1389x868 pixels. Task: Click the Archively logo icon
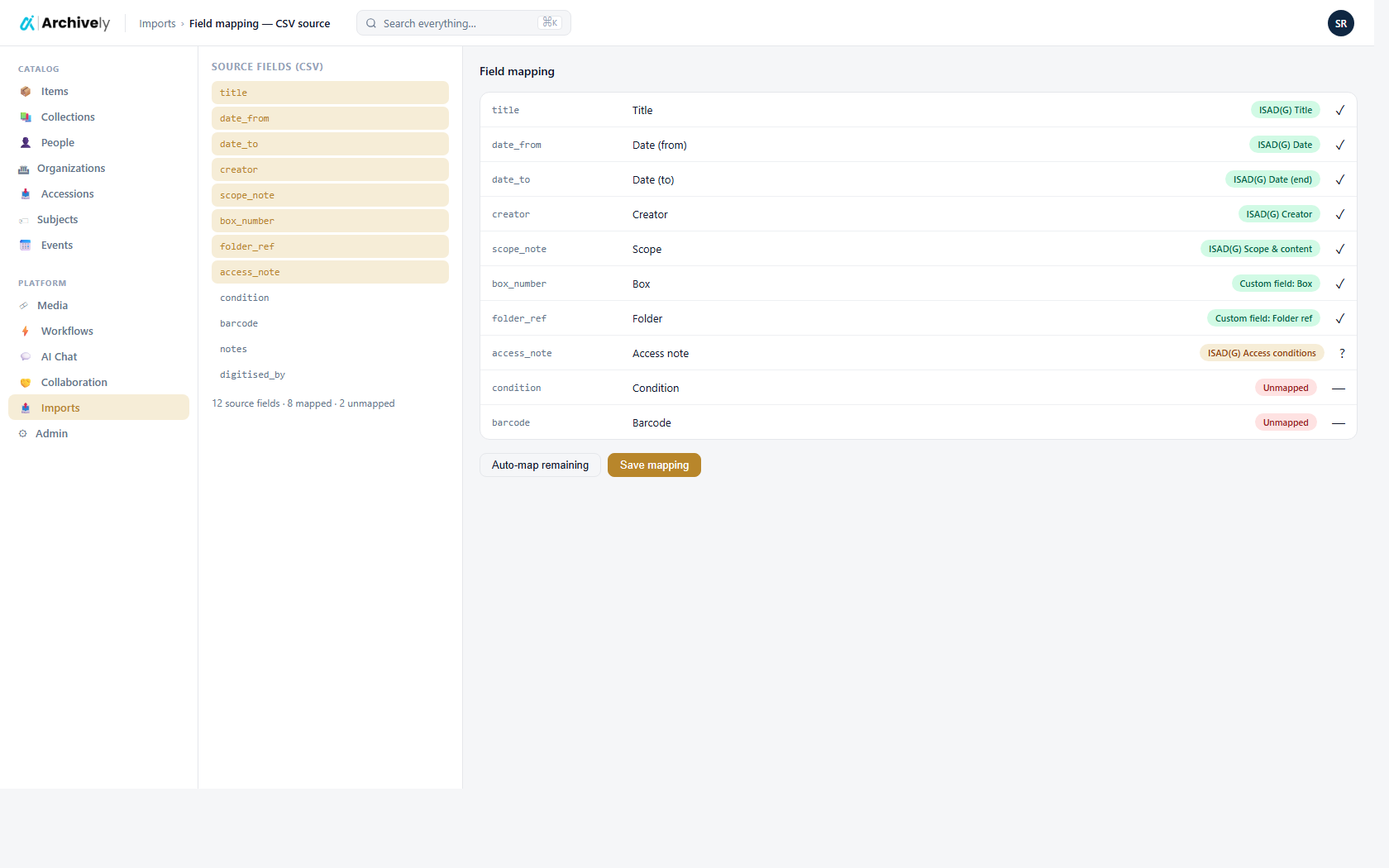27,23
